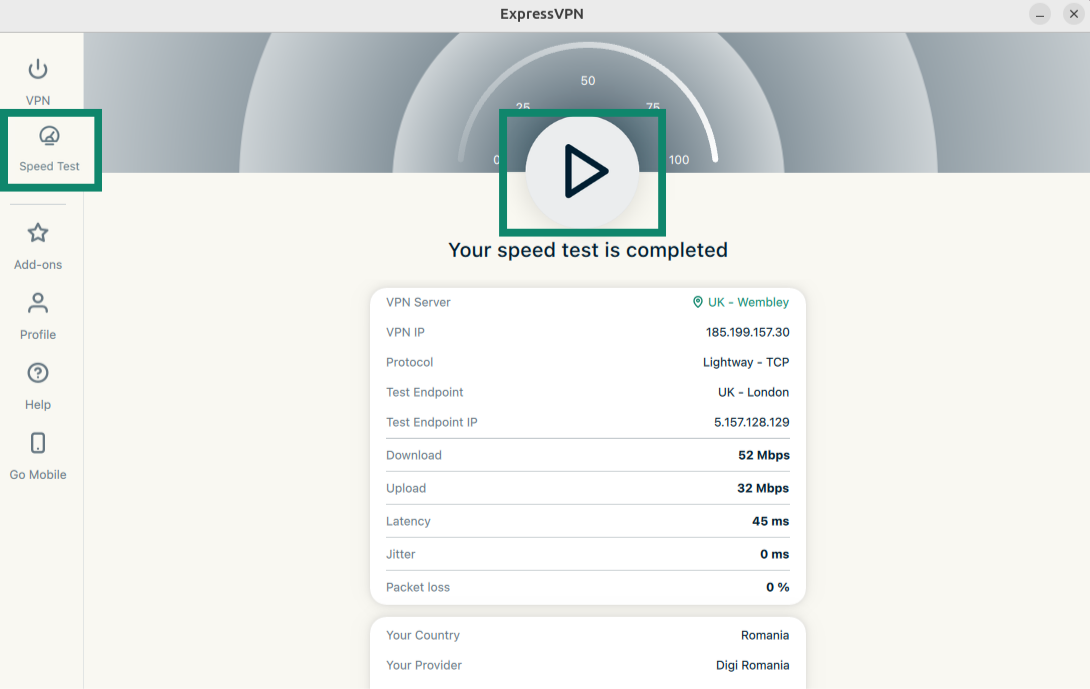The image size is (1090, 689).
Task: Close the ExpressVPN window
Action: pyautogui.click(x=1073, y=14)
